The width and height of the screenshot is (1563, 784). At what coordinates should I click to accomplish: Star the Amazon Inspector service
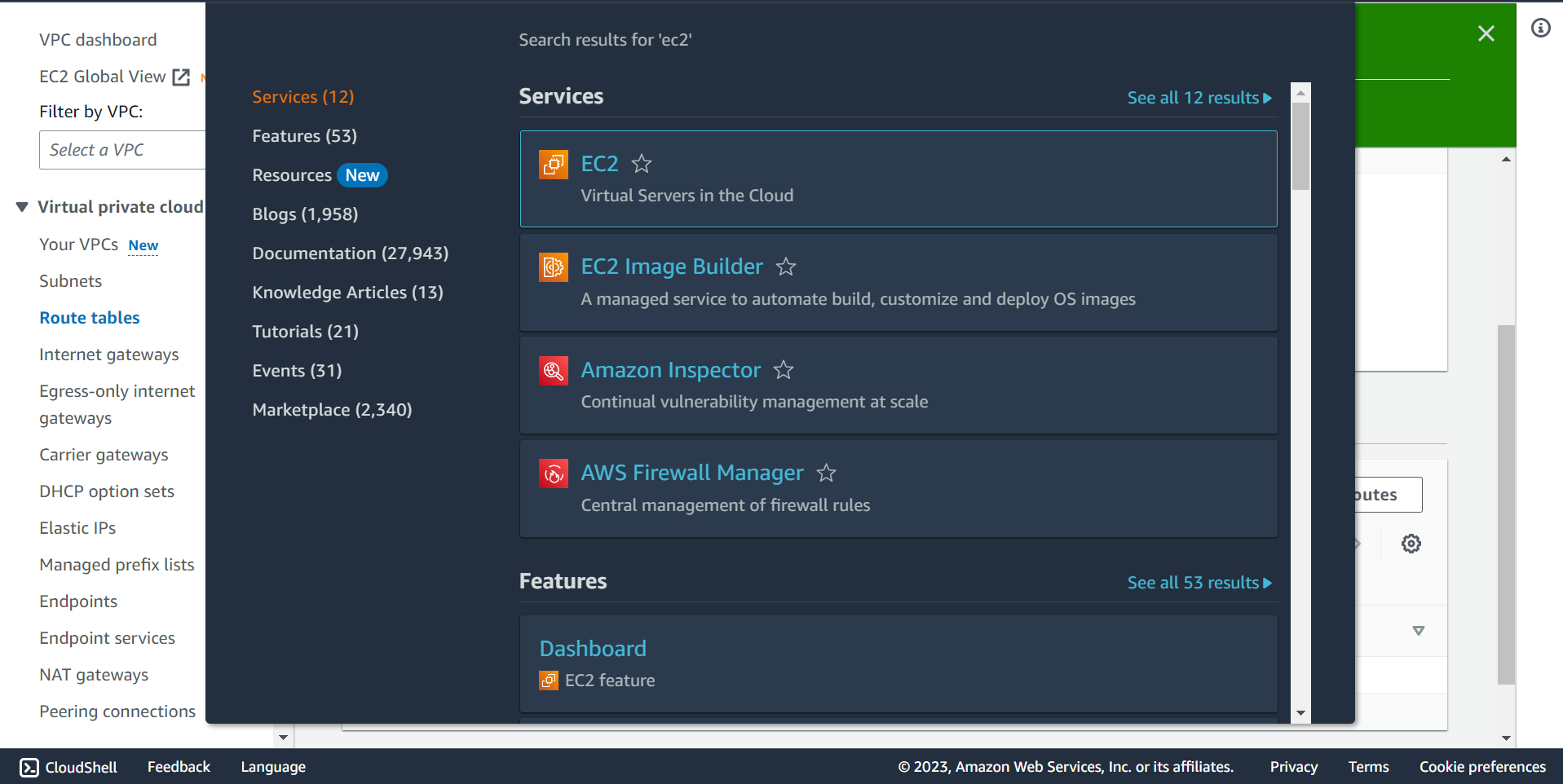pos(784,370)
